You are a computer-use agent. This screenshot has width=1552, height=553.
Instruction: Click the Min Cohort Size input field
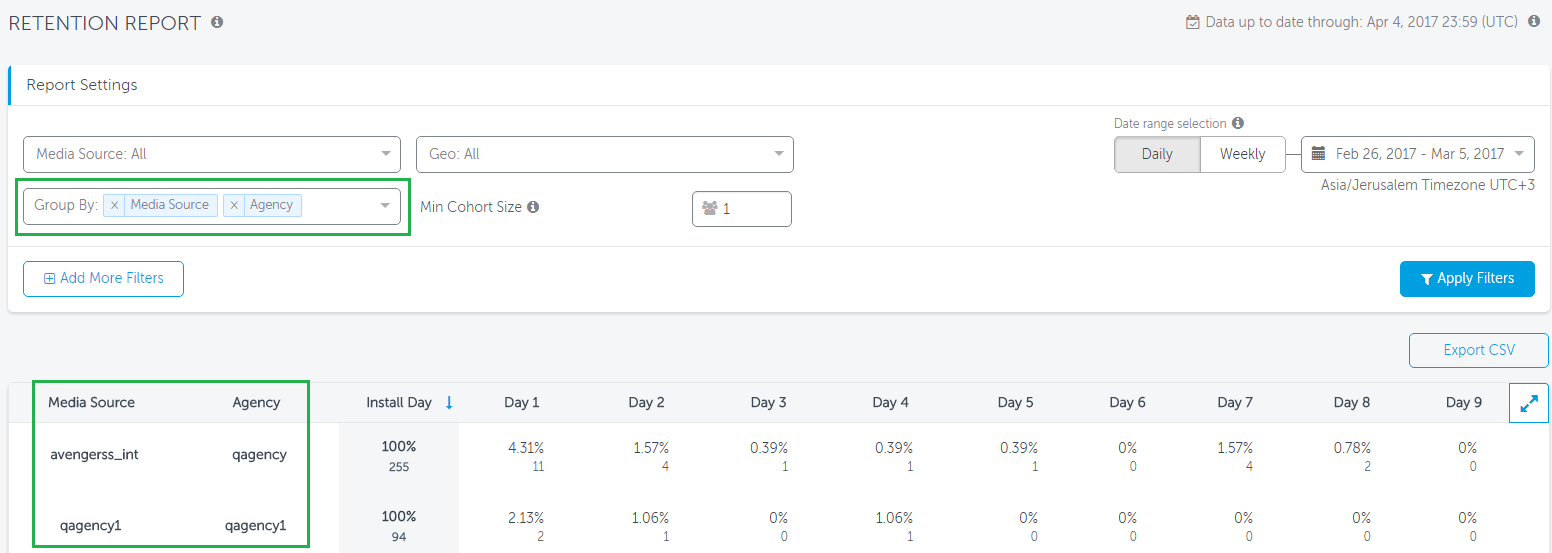(x=742, y=209)
